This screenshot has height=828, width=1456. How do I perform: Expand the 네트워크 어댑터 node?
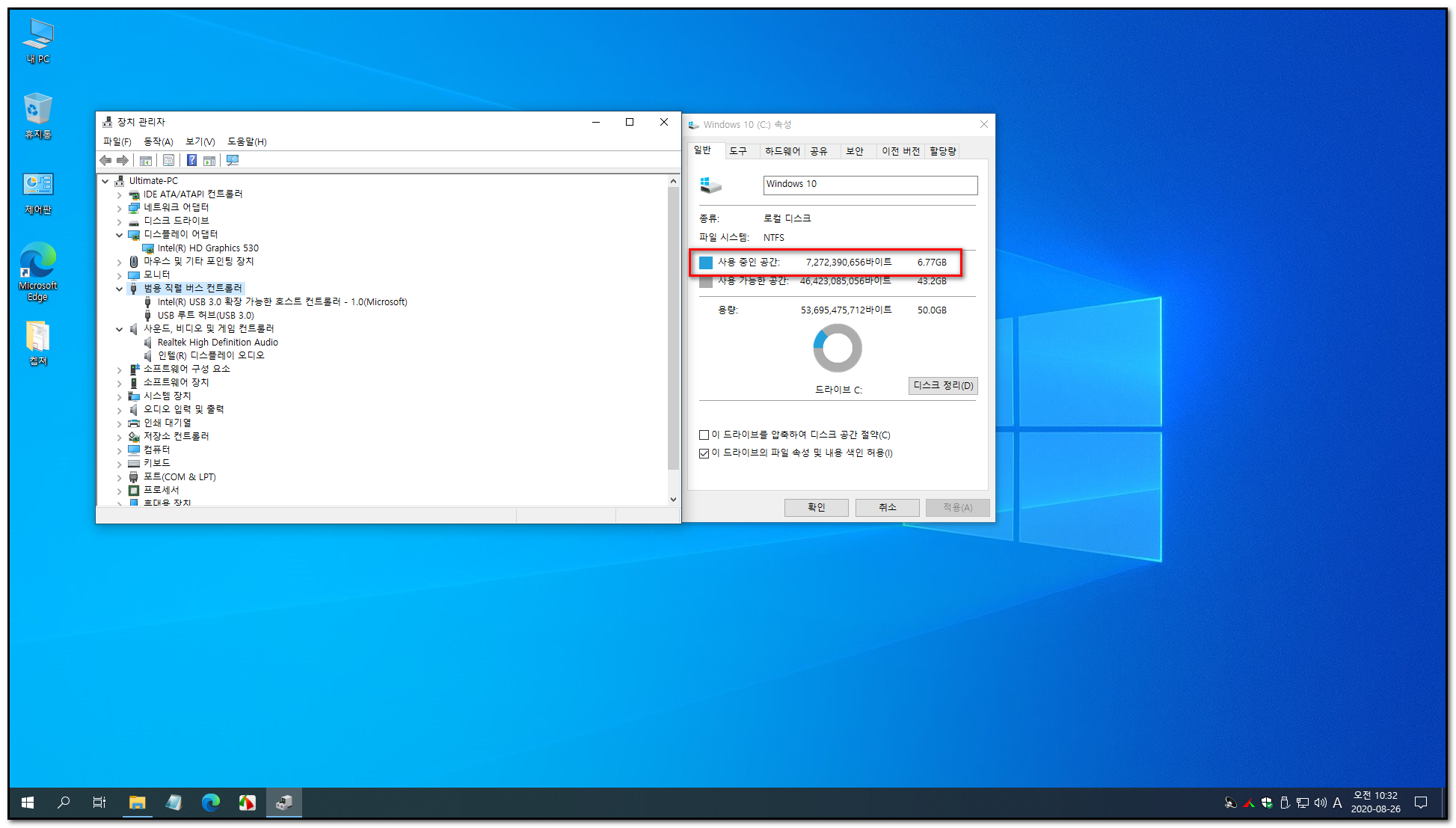pyautogui.click(x=119, y=208)
